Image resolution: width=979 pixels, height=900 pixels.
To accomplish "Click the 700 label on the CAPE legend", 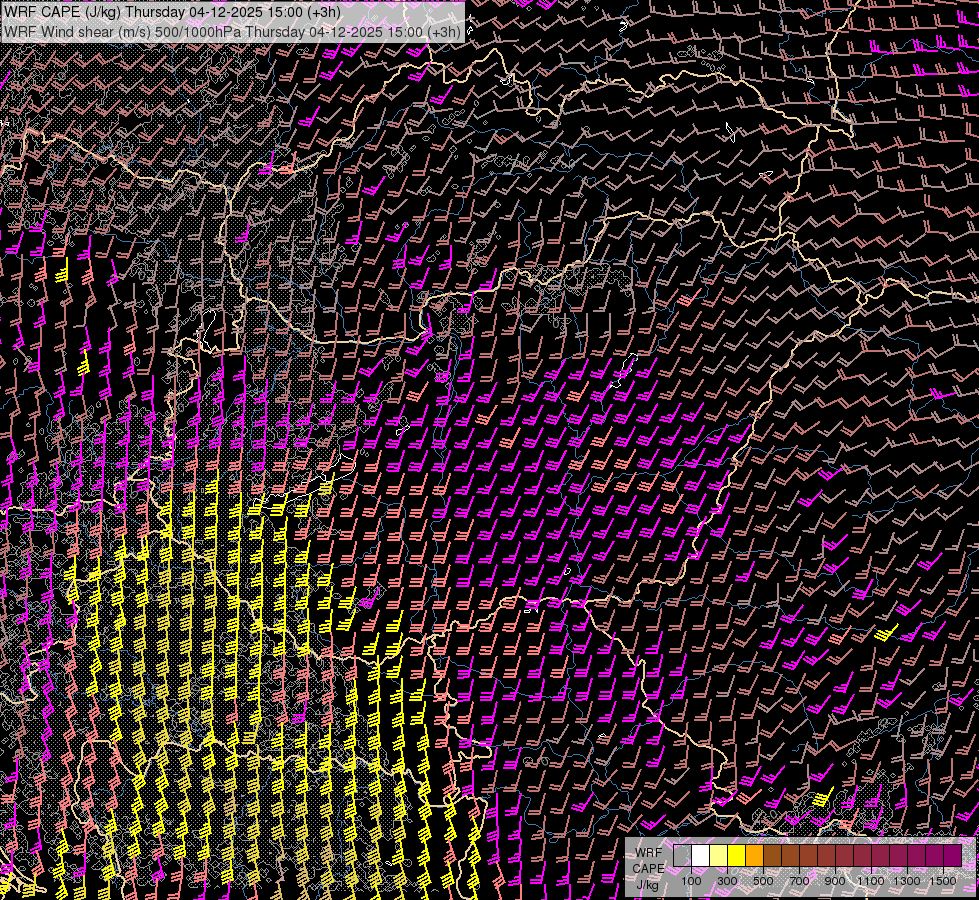I will click(799, 881).
